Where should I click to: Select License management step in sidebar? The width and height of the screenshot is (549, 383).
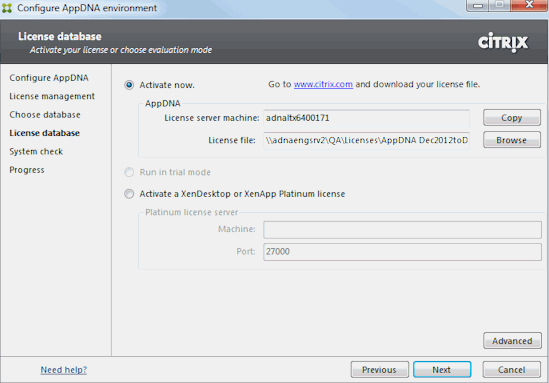pyautogui.click(x=52, y=96)
